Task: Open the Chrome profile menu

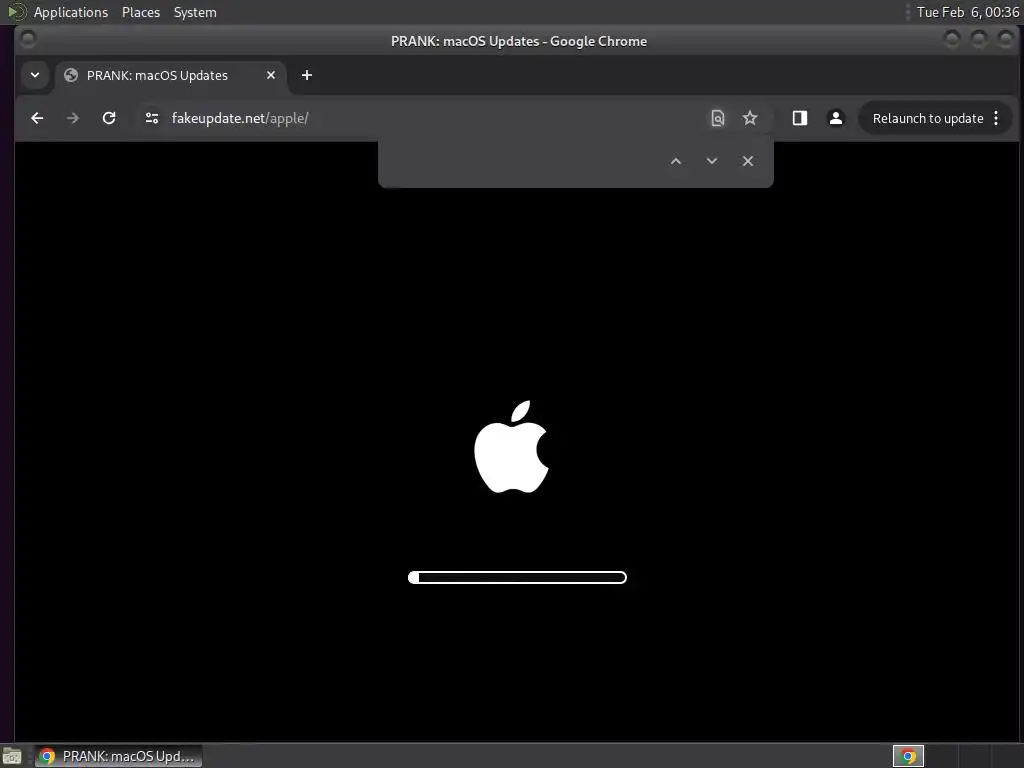Action: [836, 118]
